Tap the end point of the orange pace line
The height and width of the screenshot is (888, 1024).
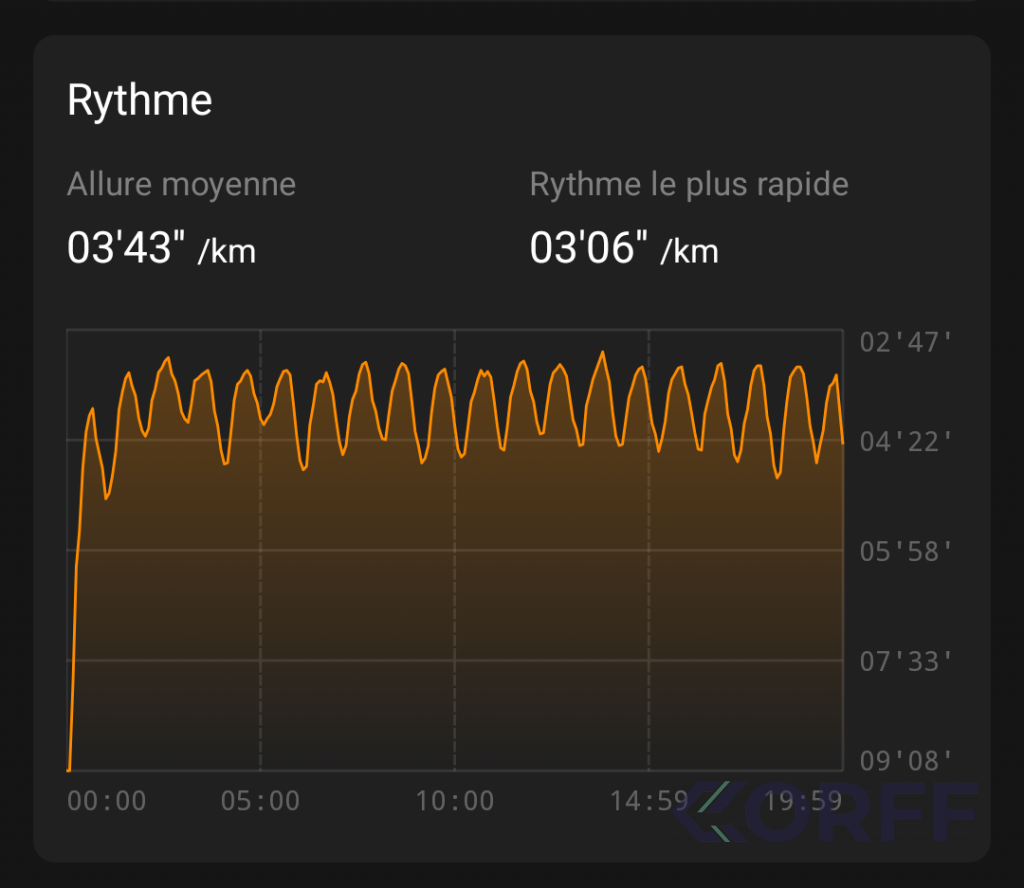click(x=843, y=442)
